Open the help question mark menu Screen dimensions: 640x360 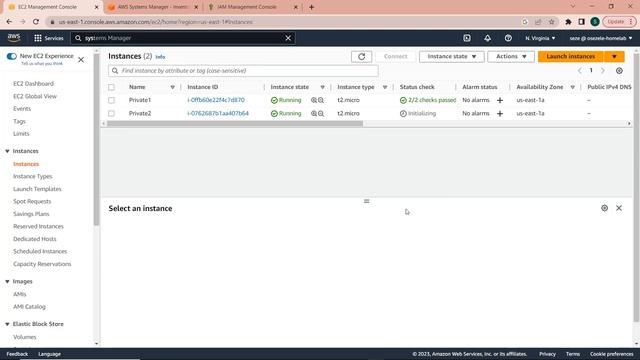tap(508, 38)
